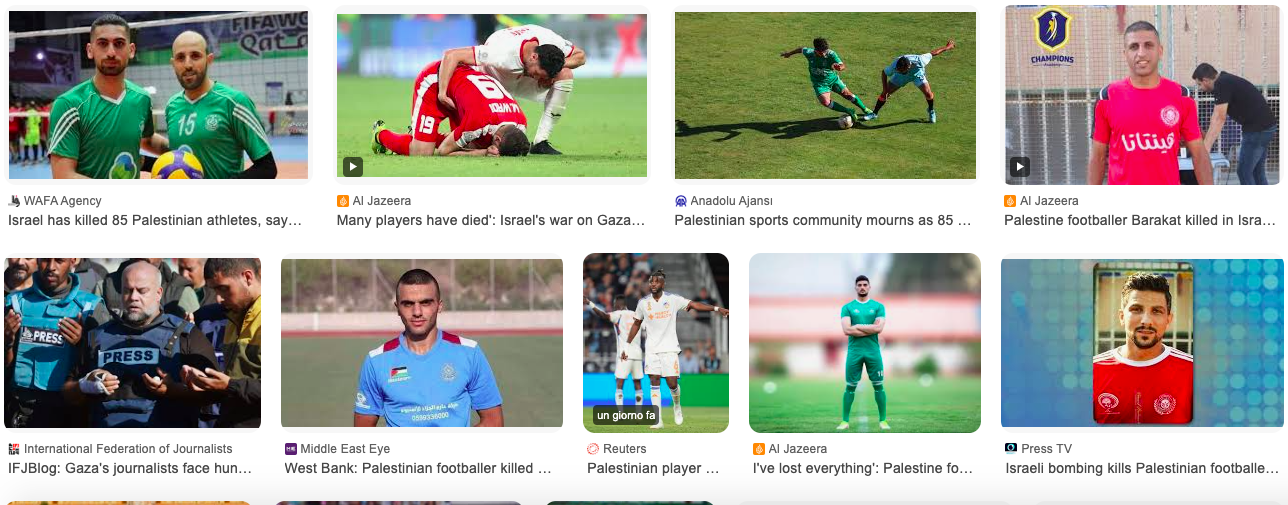Click the Middle East Eye favicon
The height and width of the screenshot is (505, 1288).
(x=291, y=449)
